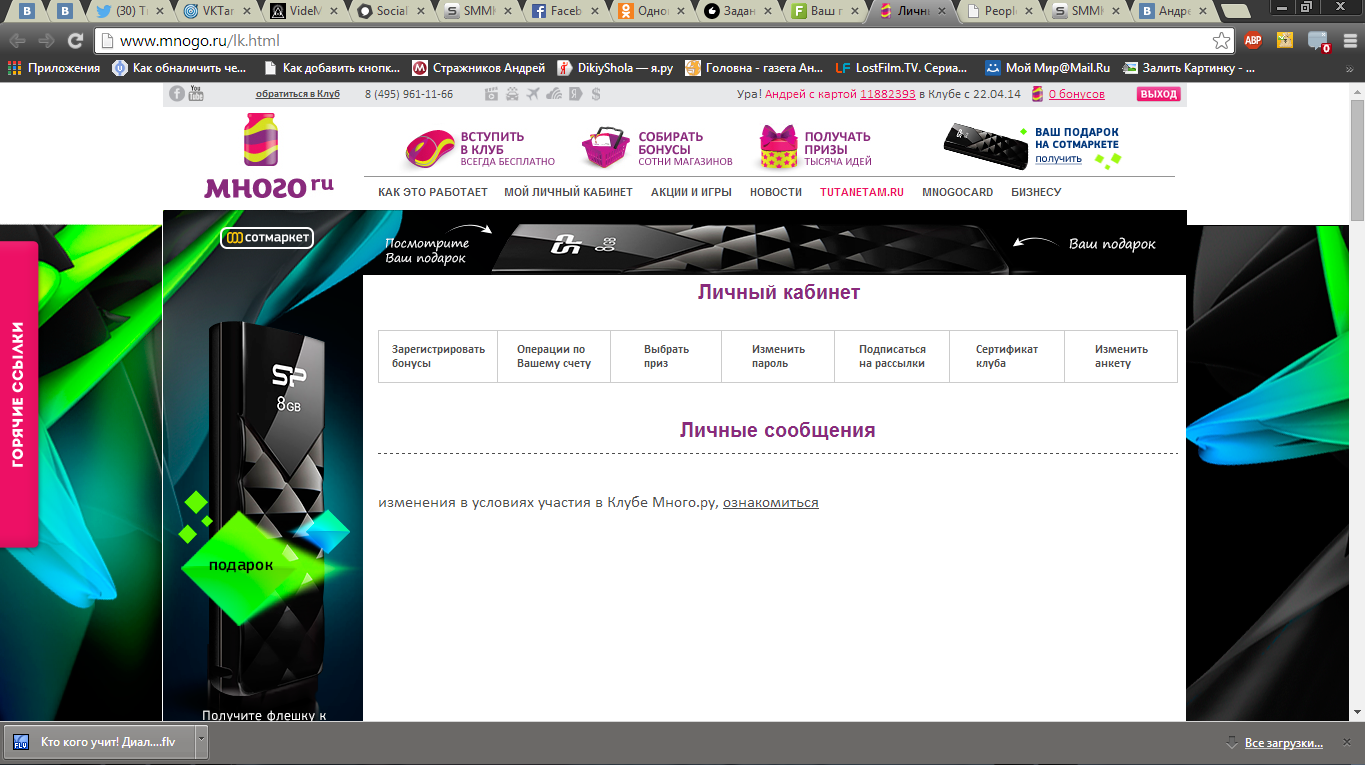This screenshot has height=765, width=1365.
Task: Switch to the Одно (Odnoklassniki) browser tab
Action: [x=650, y=12]
